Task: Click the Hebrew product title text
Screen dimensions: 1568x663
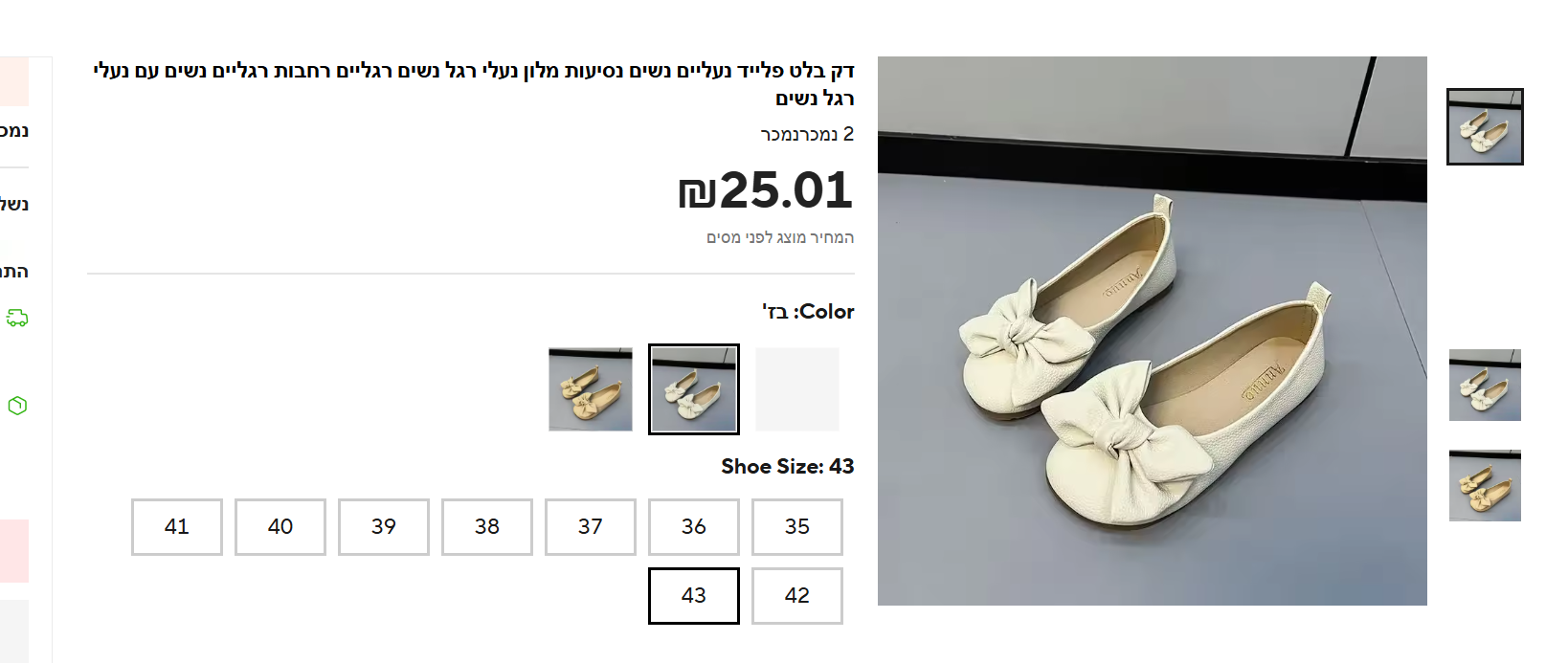Action: coord(474,72)
